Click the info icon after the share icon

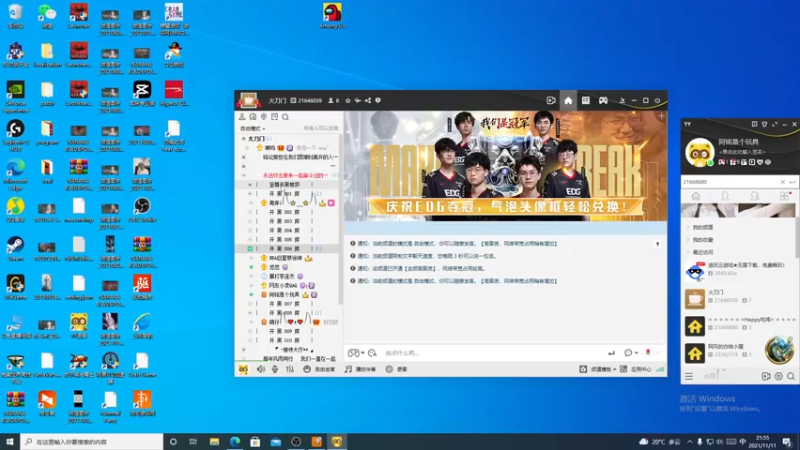378,101
